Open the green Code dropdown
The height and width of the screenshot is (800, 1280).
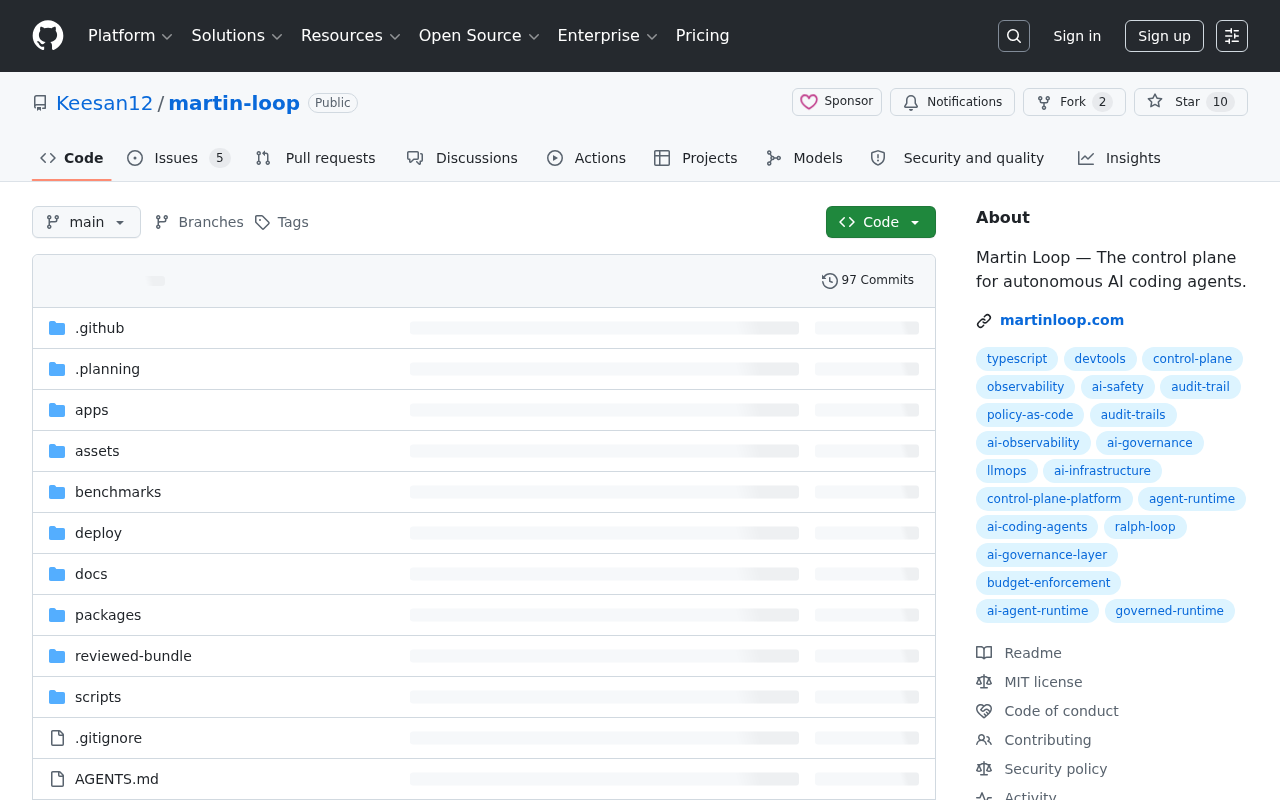(881, 222)
